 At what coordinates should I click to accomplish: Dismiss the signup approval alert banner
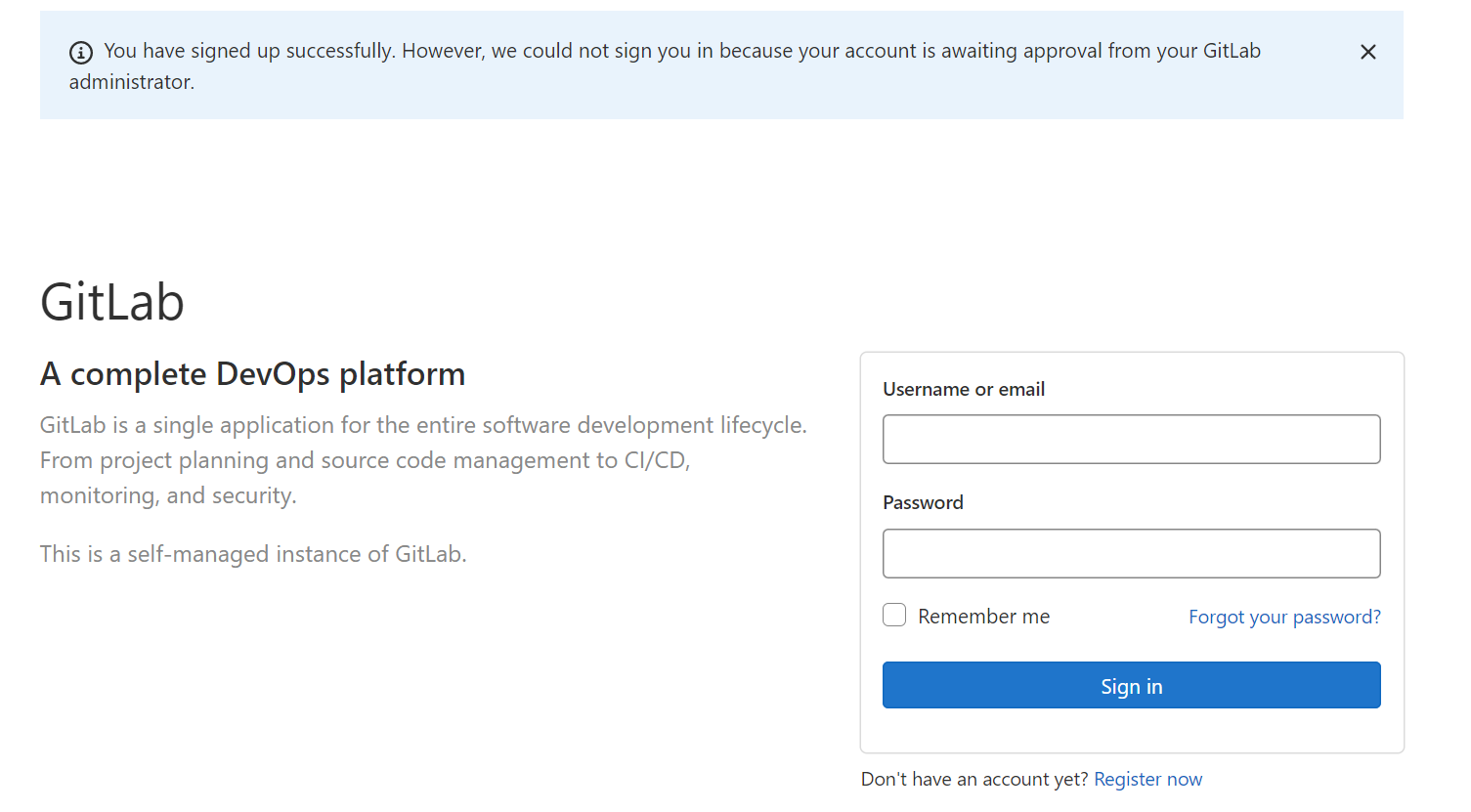(1367, 52)
